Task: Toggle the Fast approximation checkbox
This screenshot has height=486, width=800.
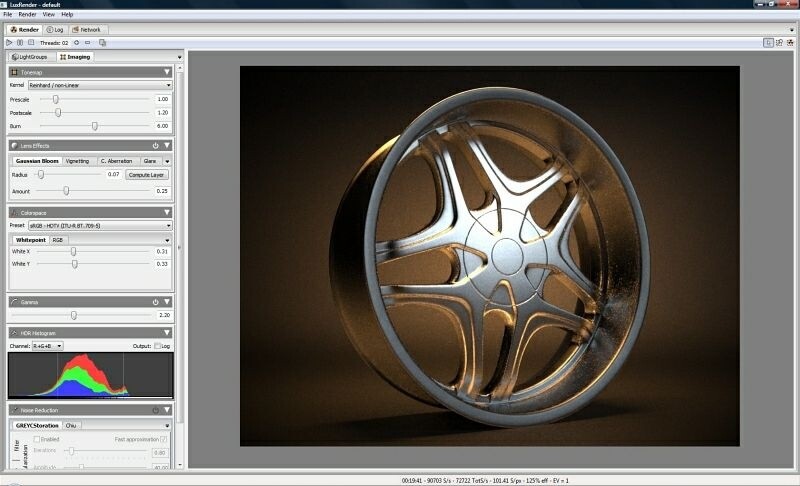Action: [x=163, y=439]
